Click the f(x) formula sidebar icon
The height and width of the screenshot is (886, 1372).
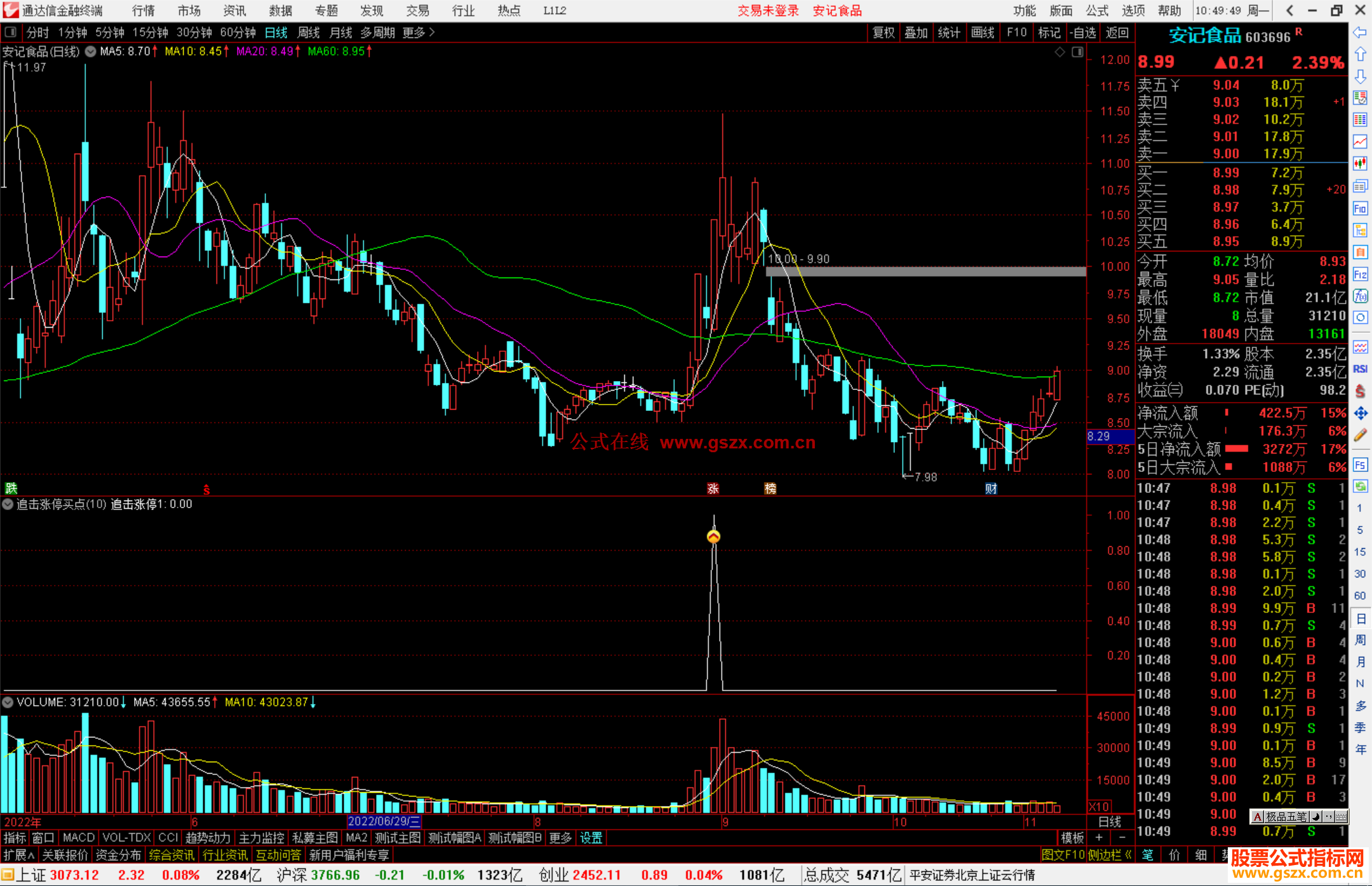click(1360, 297)
